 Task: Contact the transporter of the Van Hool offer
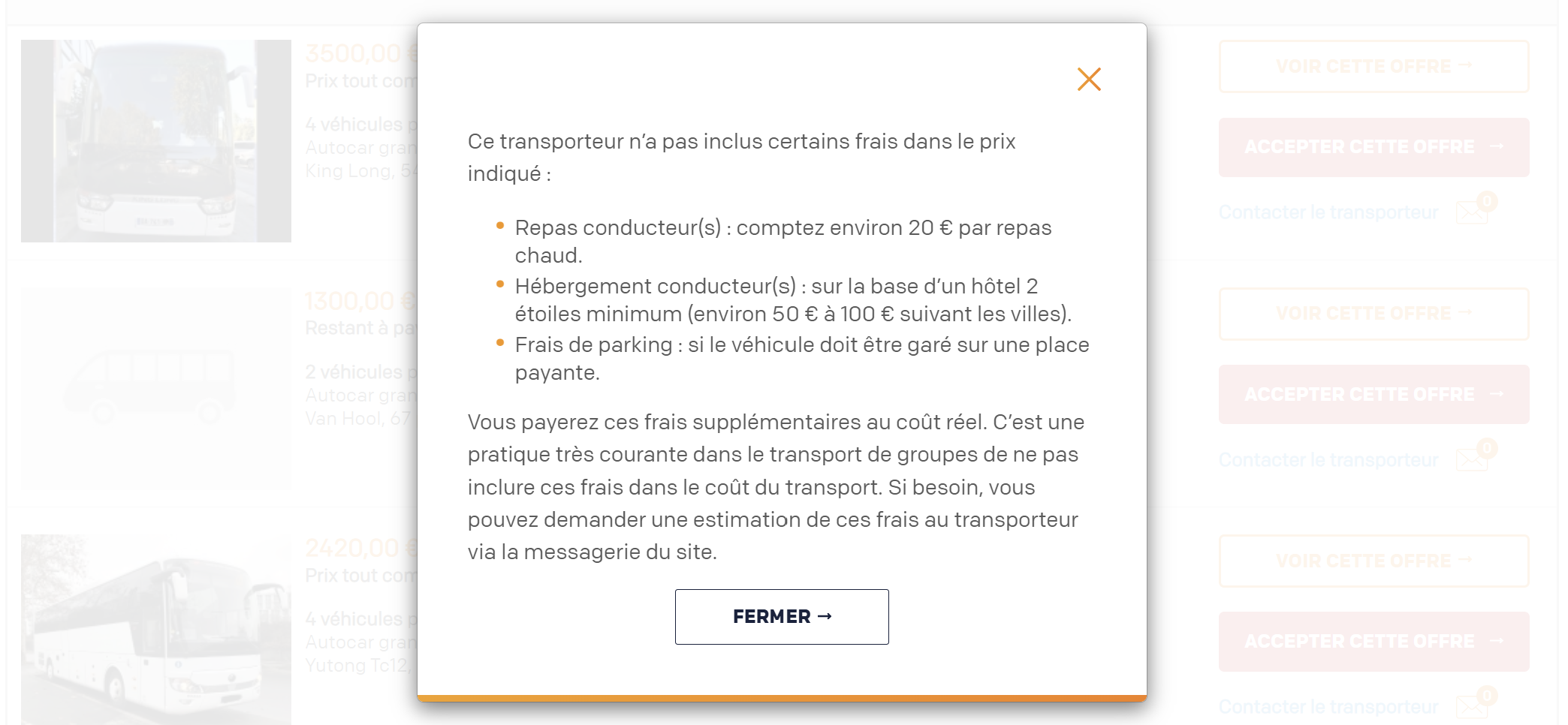(x=1328, y=460)
